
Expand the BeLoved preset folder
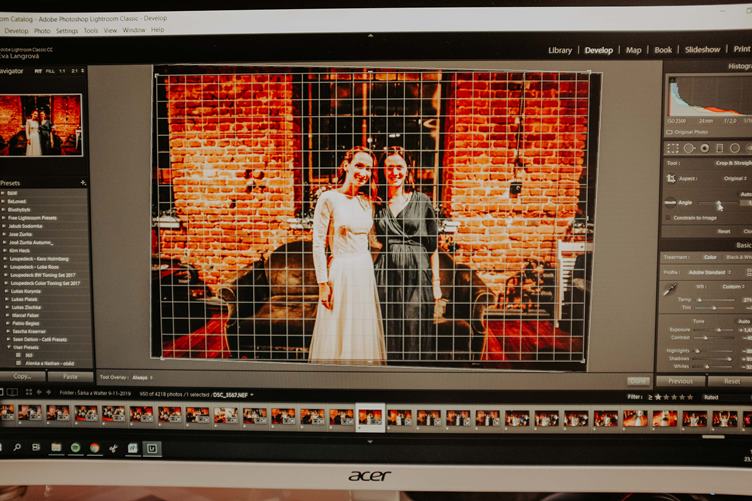pyautogui.click(x=4, y=201)
